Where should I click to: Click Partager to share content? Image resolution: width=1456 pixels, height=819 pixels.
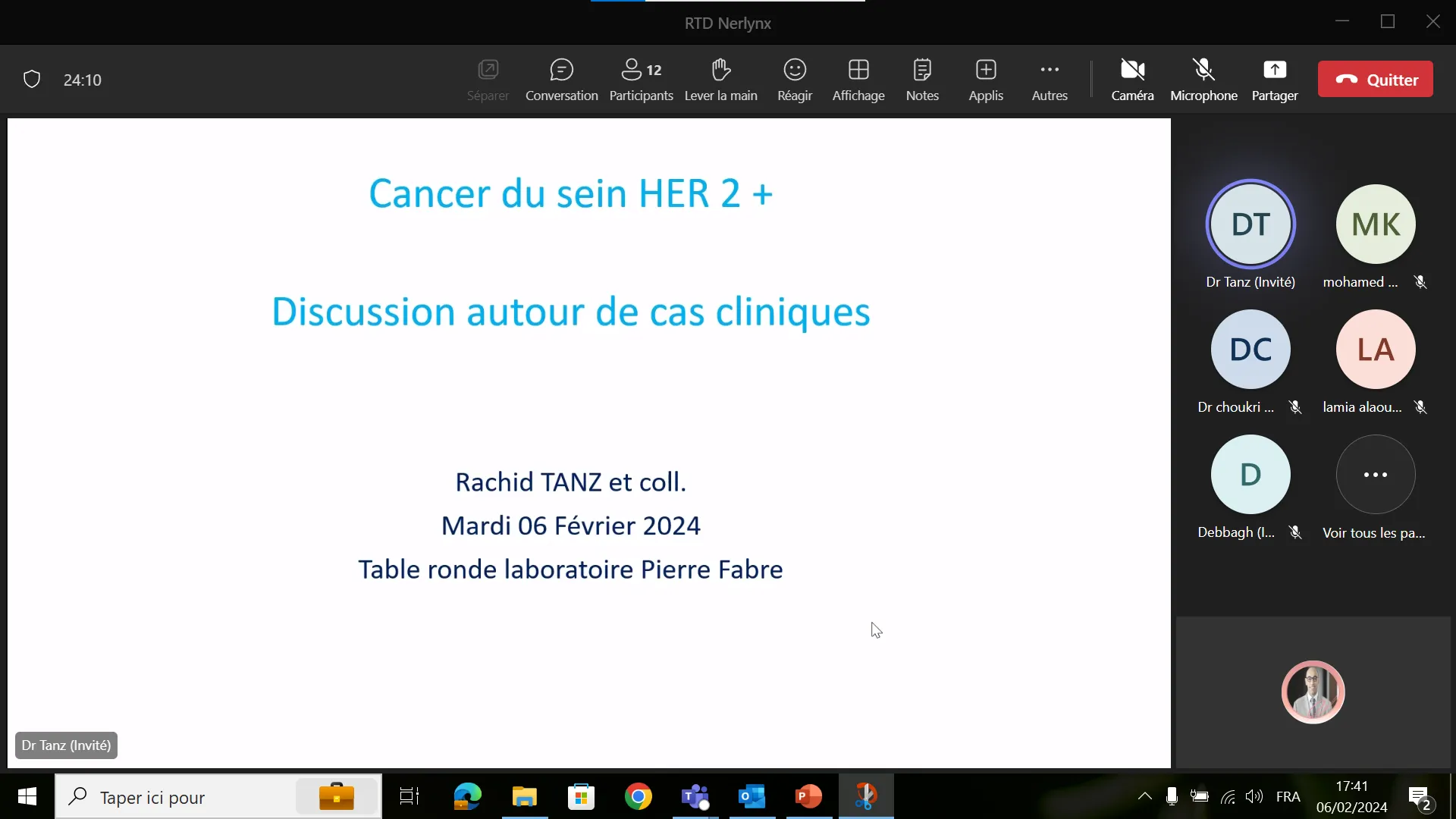coord(1275,78)
